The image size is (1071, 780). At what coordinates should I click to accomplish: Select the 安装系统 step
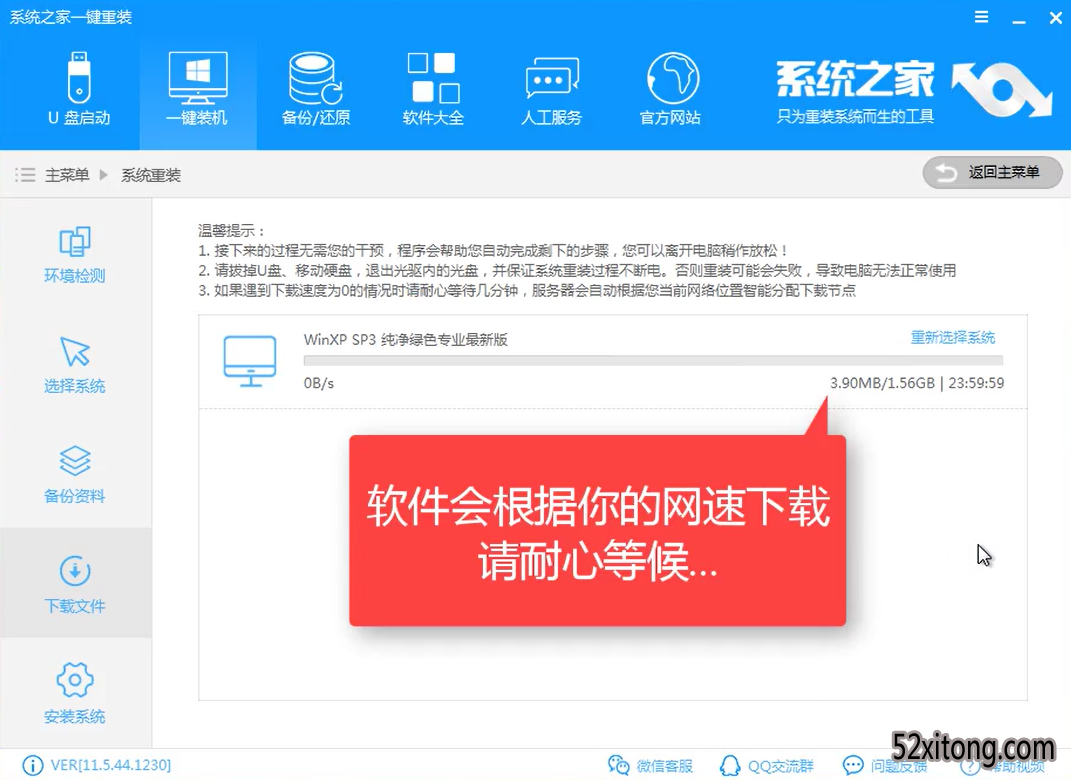pyautogui.click(x=74, y=694)
